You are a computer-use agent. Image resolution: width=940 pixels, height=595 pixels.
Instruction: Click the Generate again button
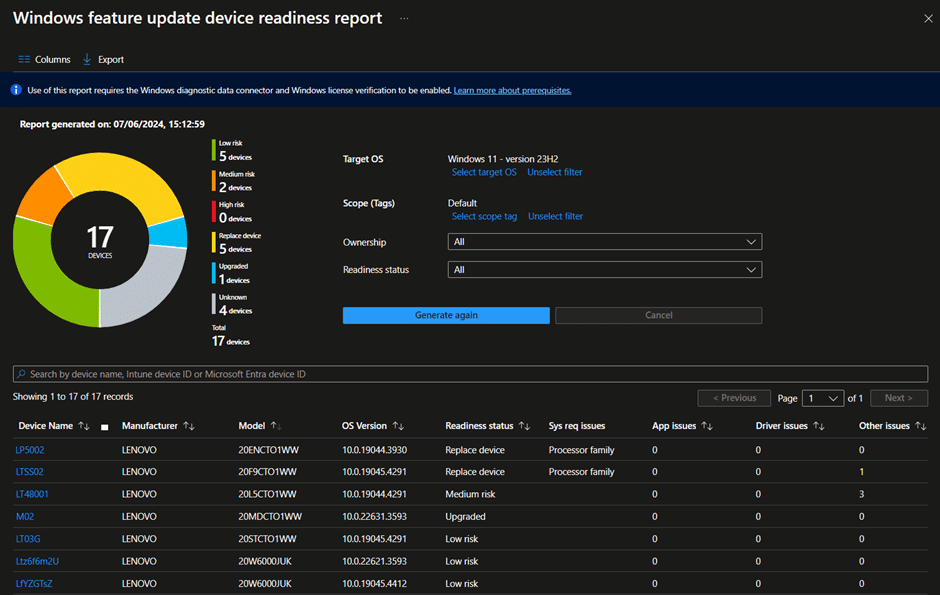click(446, 315)
